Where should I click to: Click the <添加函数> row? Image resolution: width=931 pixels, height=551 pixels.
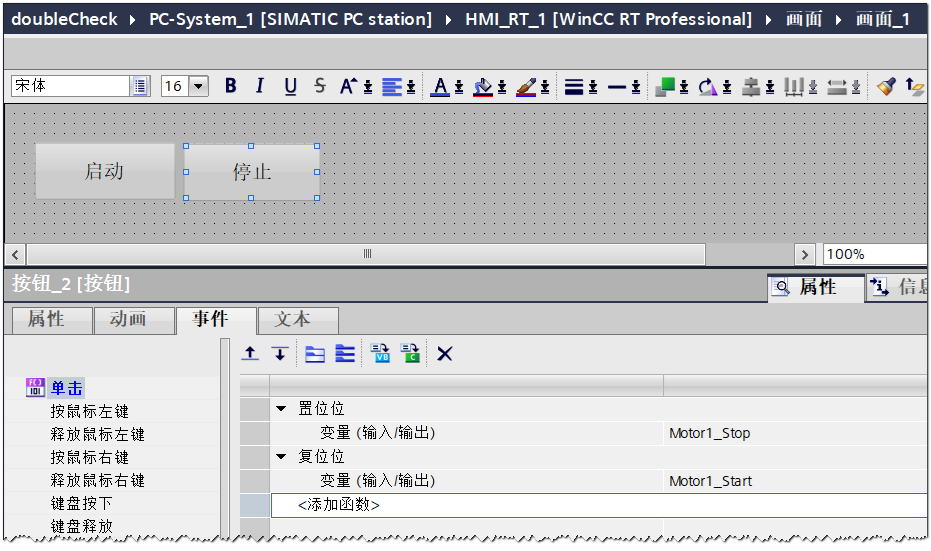pyautogui.click(x=339, y=505)
